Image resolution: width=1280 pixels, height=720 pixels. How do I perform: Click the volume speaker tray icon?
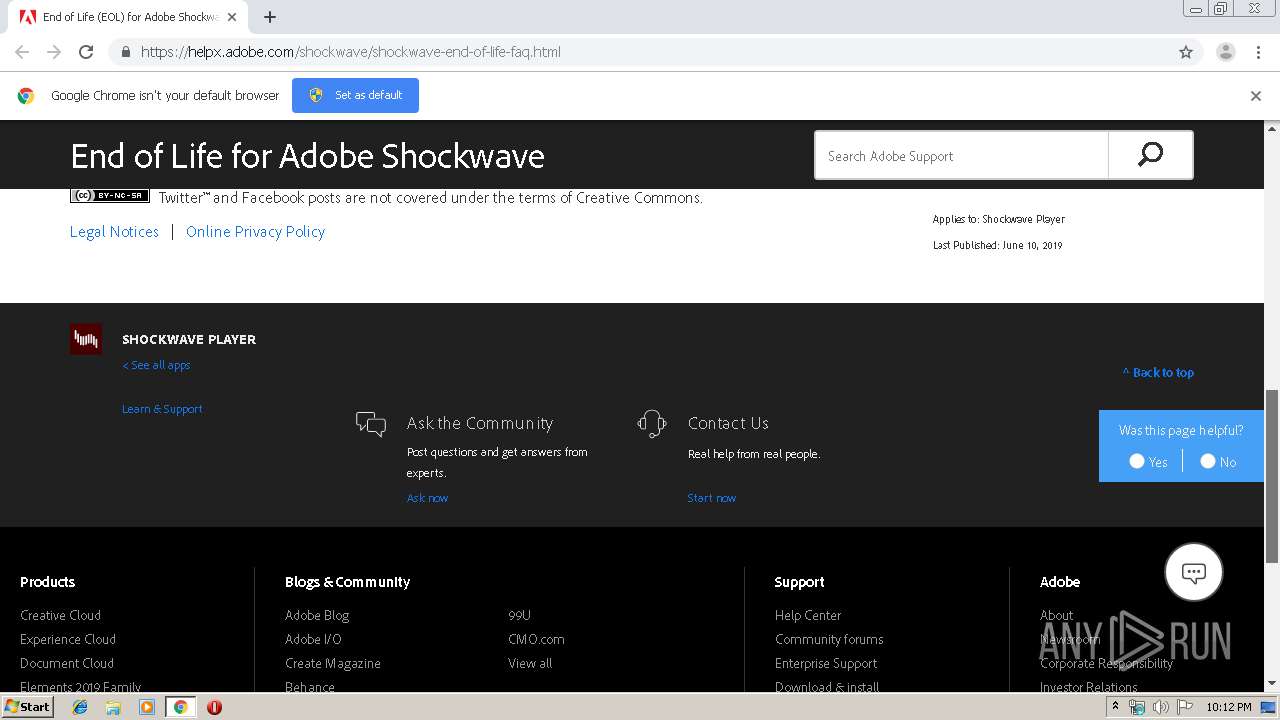1160,707
